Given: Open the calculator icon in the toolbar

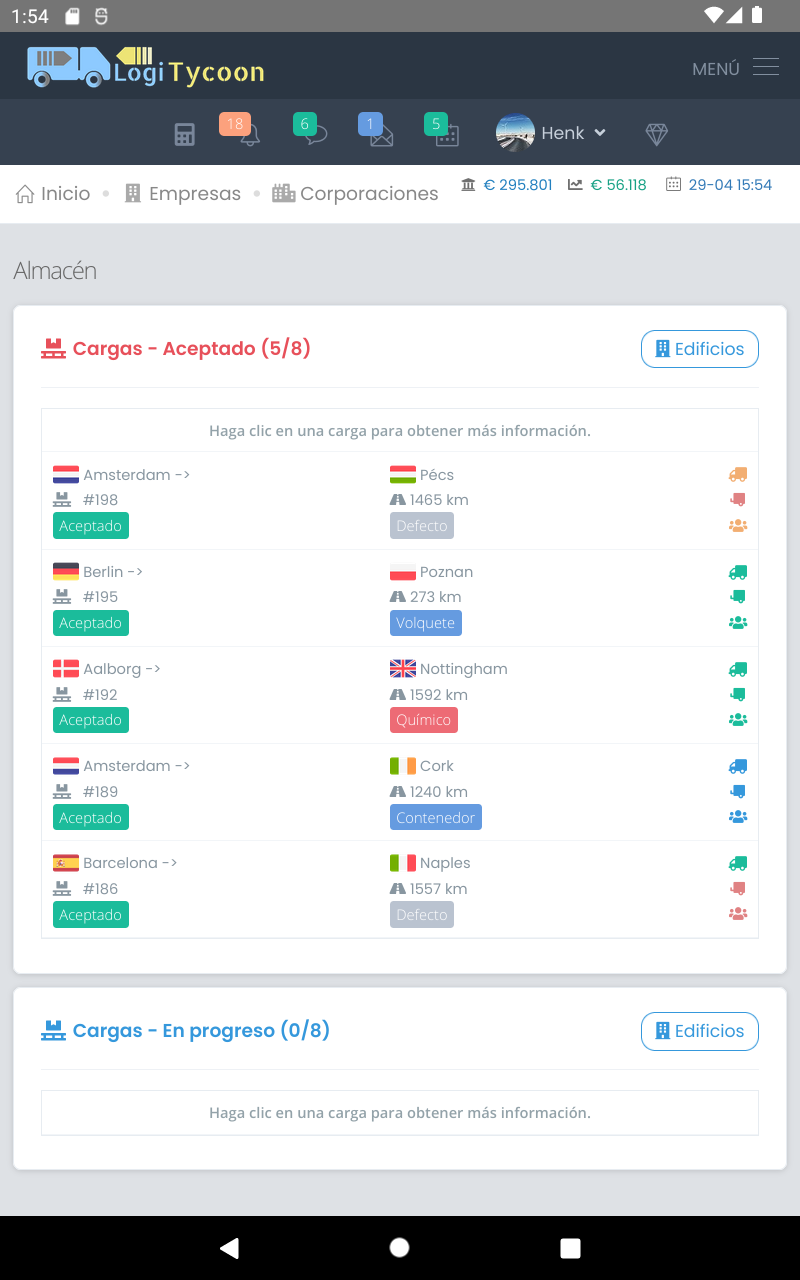Looking at the screenshot, I should point(184,135).
